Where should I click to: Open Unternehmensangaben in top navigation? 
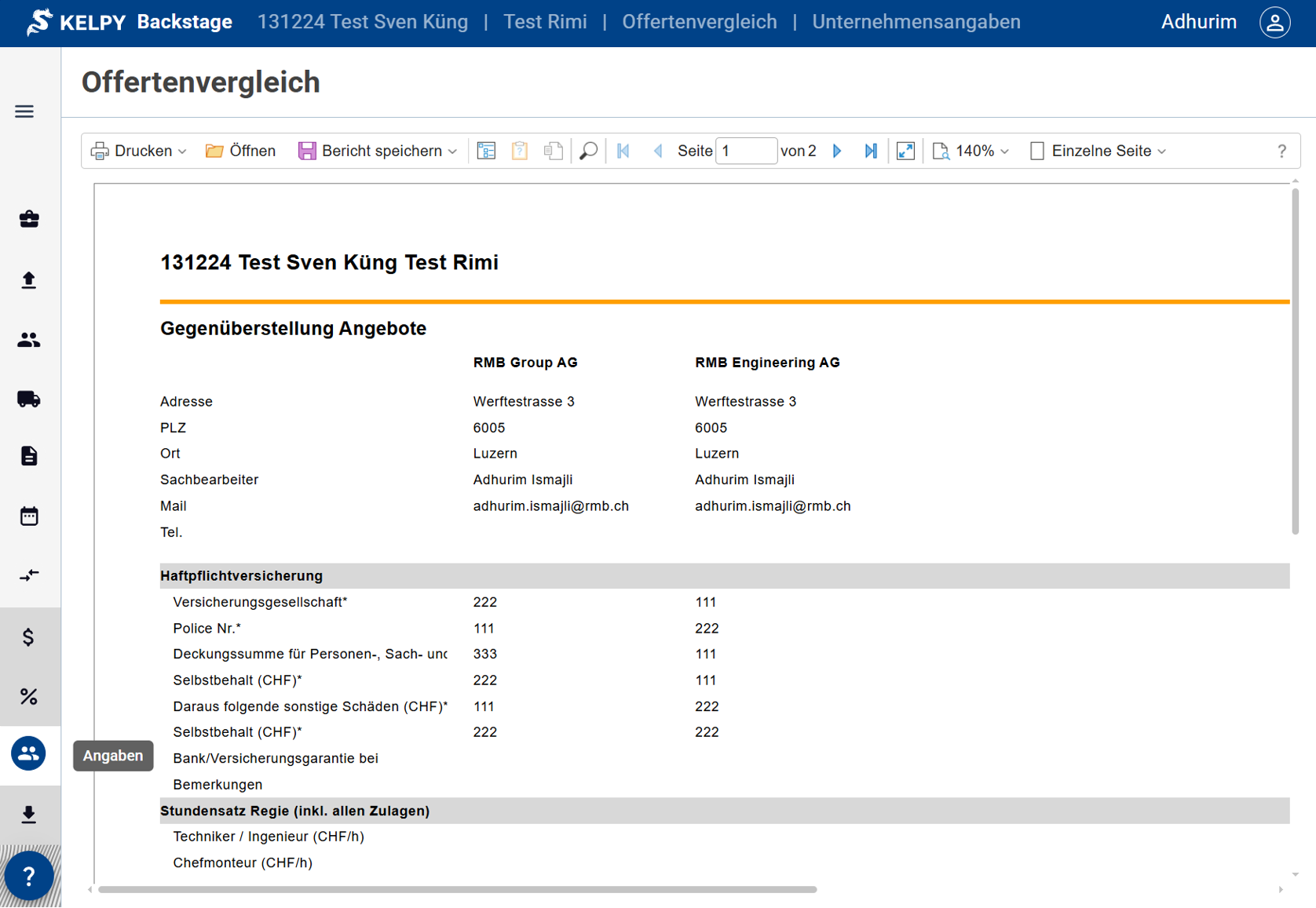916,22
